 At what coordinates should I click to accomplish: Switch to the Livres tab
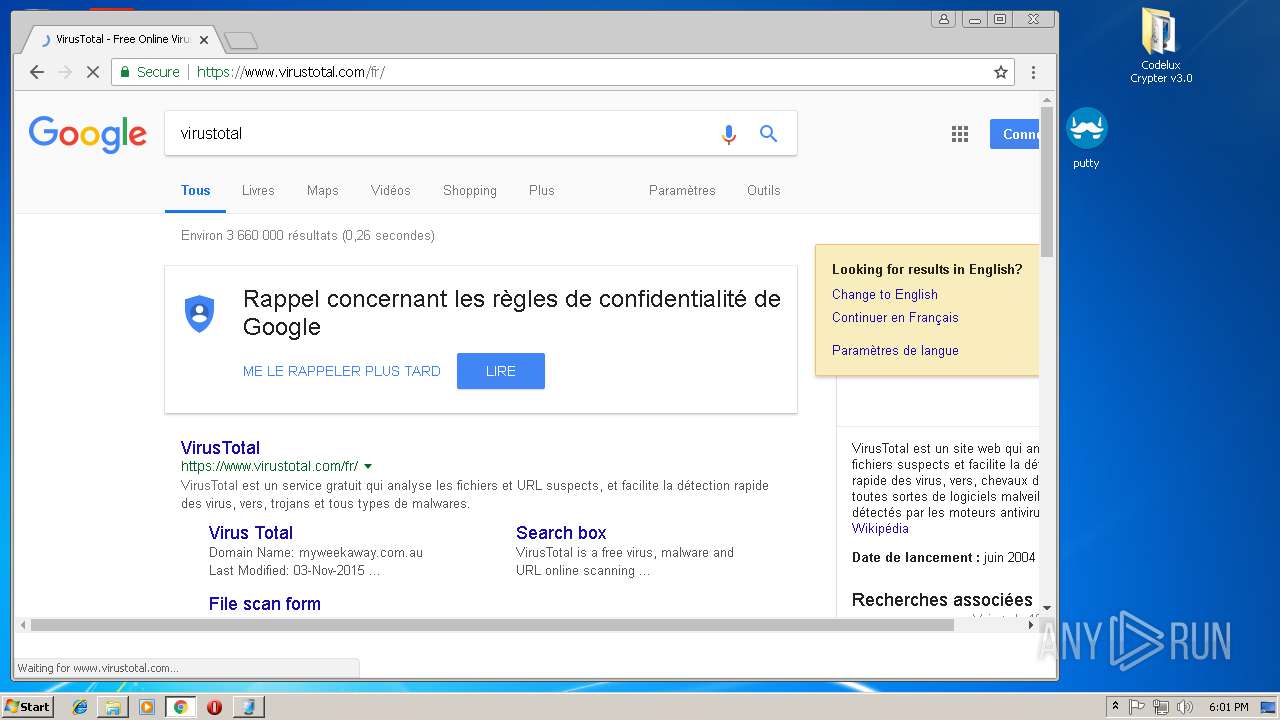click(258, 190)
